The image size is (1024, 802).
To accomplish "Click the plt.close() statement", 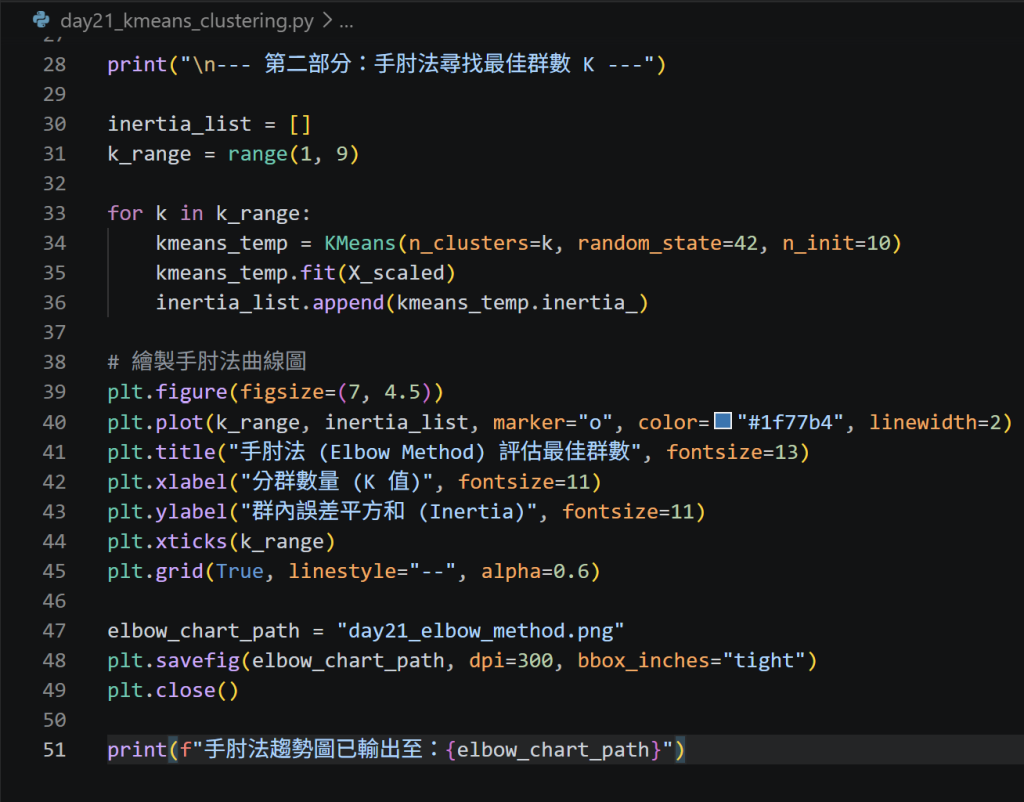I will 173,690.
